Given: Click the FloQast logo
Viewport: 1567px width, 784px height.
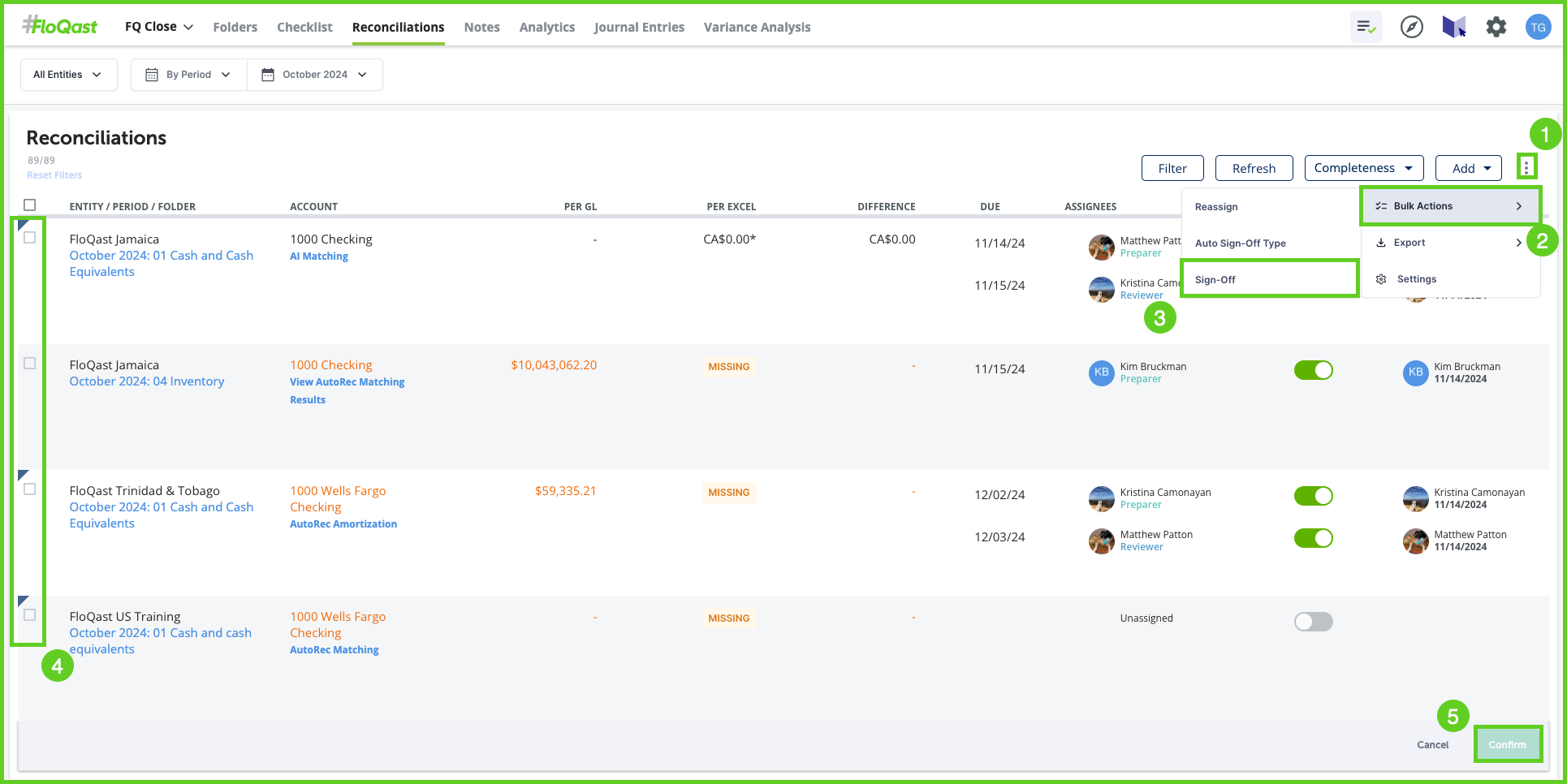Looking at the screenshot, I should coord(59,26).
